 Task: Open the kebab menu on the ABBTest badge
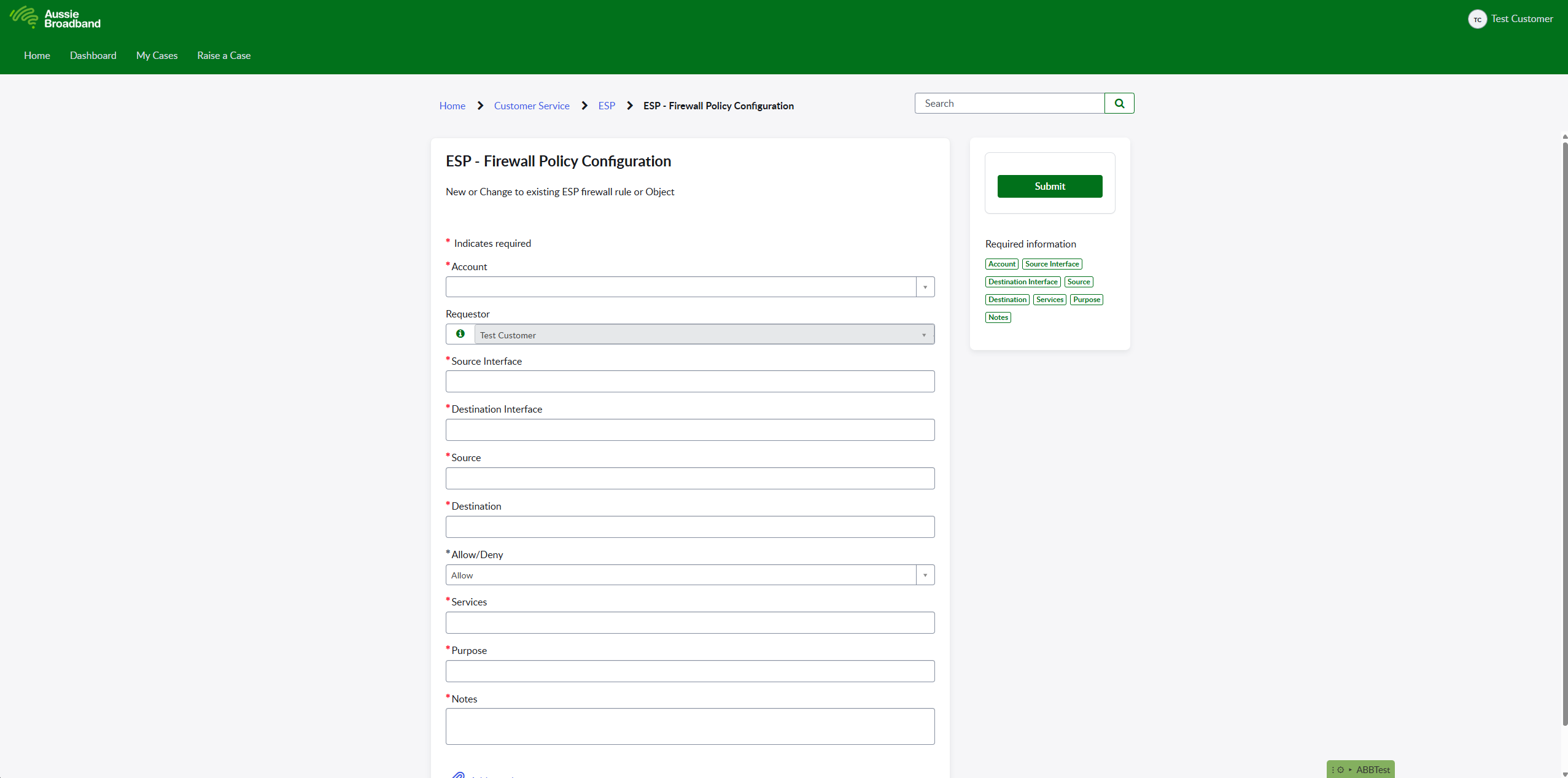click(x=1333, y=771)
